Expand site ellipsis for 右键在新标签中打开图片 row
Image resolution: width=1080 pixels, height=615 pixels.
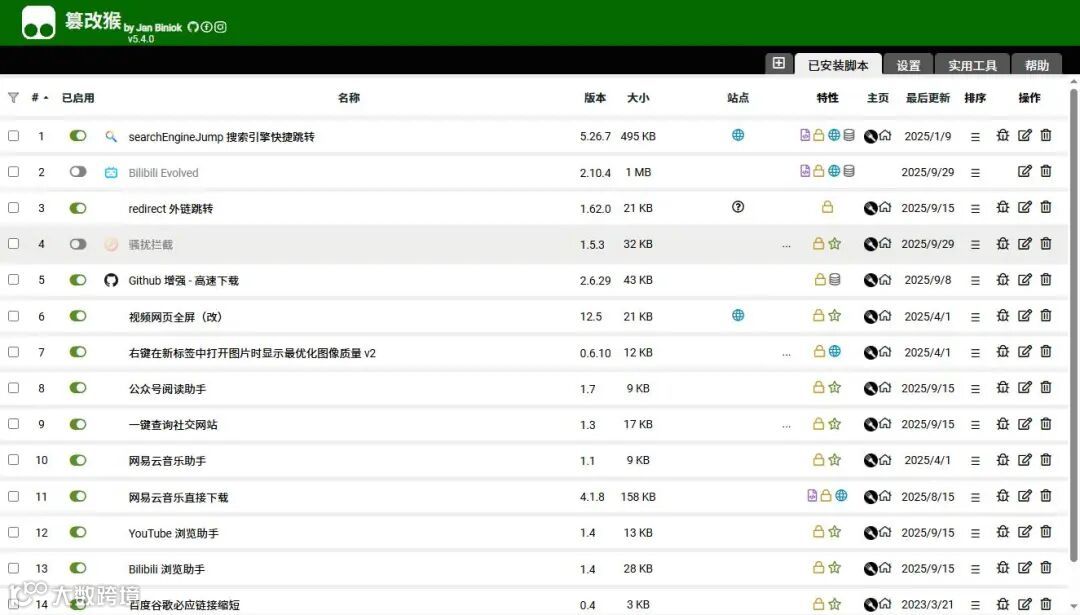[x=787, y=353]
